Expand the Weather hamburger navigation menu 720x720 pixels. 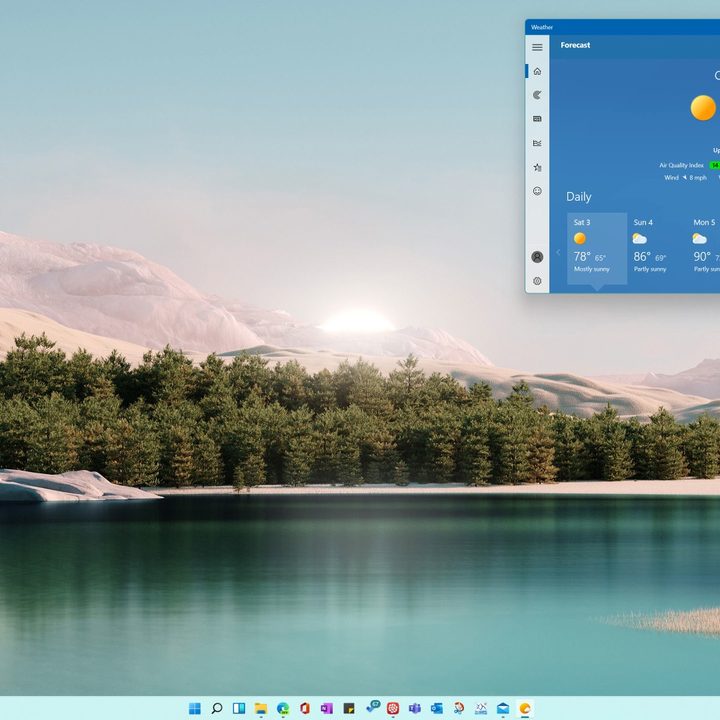pos(537,47)
